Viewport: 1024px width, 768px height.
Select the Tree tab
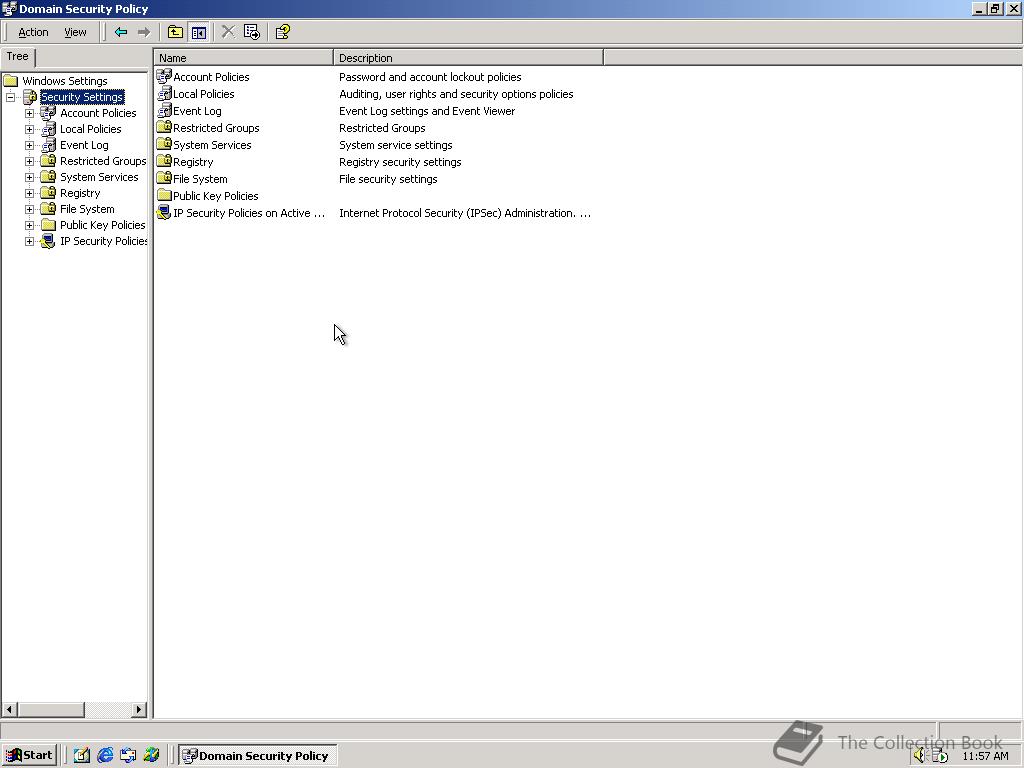tap(18, 57)
